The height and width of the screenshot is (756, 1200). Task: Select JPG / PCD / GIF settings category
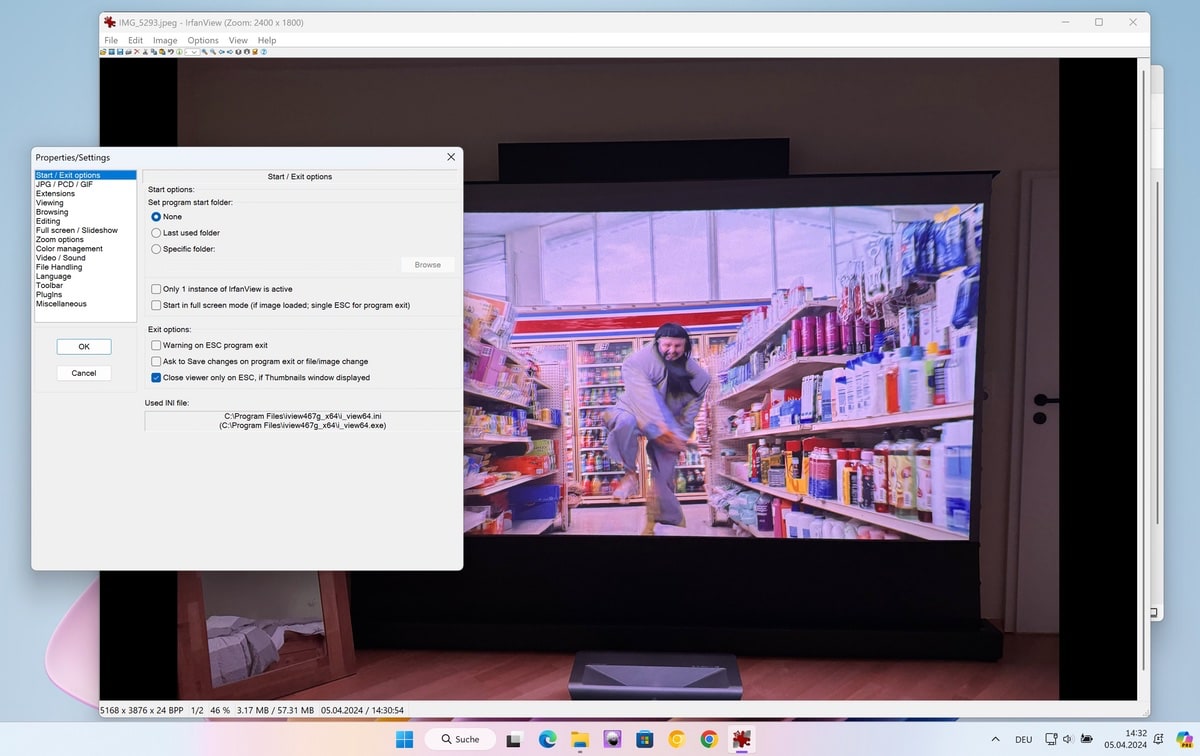[x=85, y=185]
